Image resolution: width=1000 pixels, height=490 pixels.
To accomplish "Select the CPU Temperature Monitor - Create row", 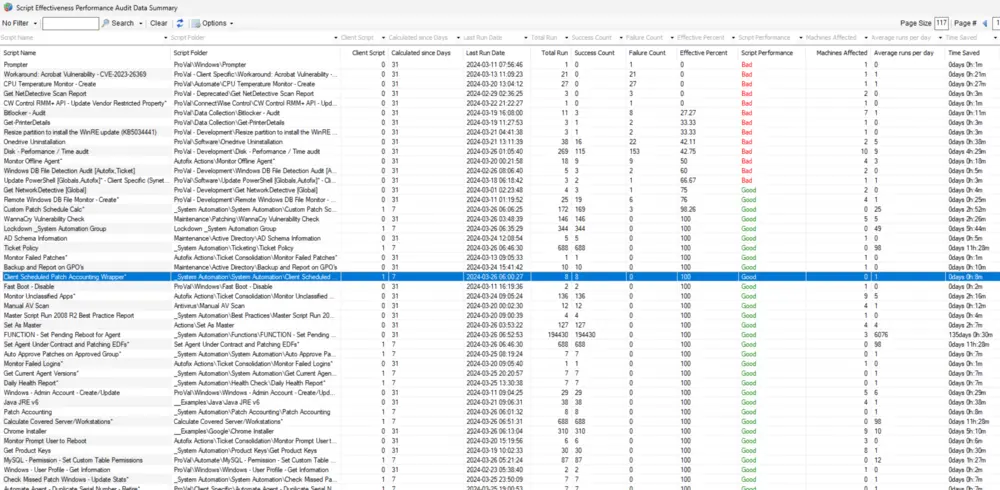I will (500, 84).
